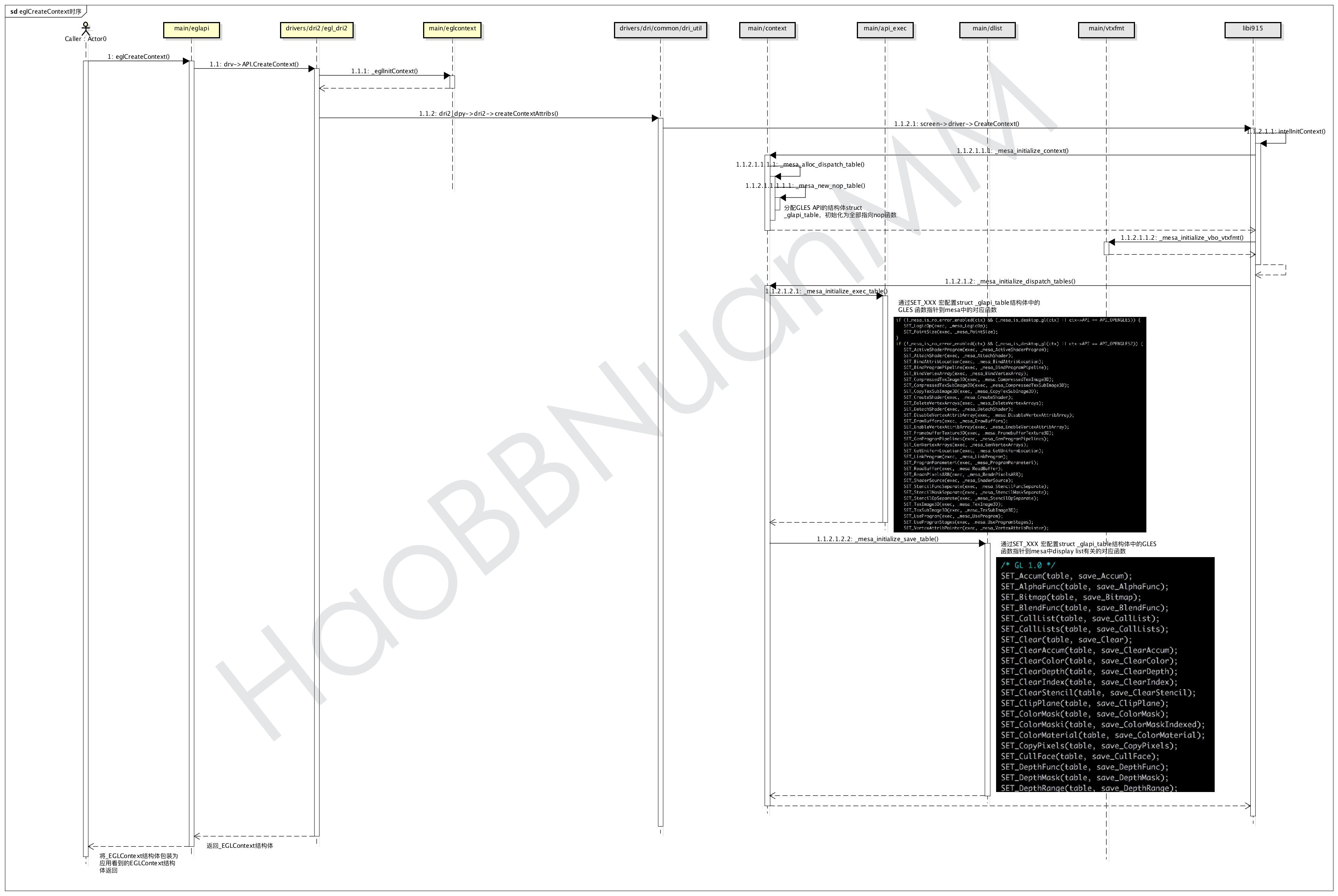Image resolution: width=1338 pixels, height=896 pixels.
Task: Select the _eglInitContext() message label
Action: click(x=384, y=71)
